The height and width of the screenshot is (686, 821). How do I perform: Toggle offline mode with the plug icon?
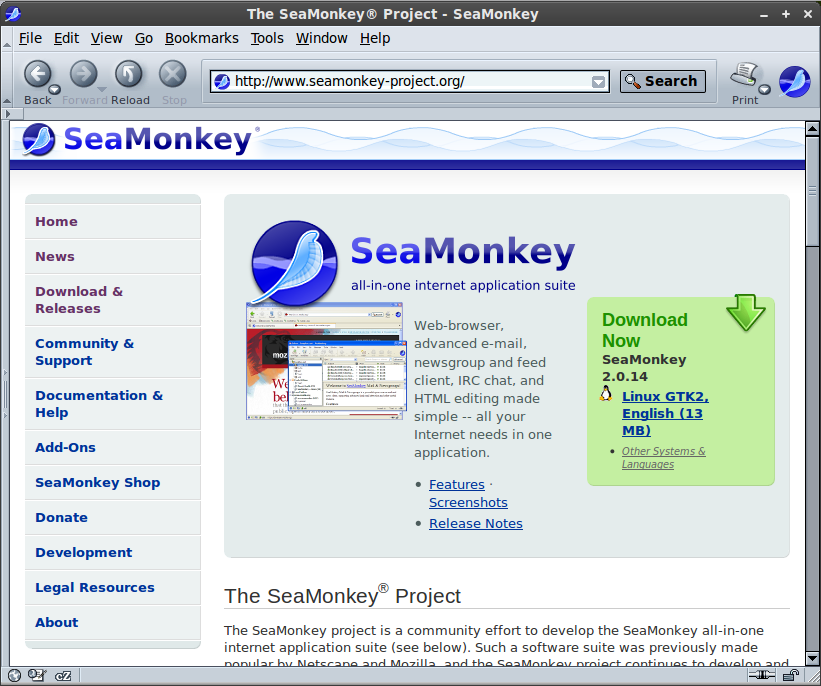coord(761,674)
